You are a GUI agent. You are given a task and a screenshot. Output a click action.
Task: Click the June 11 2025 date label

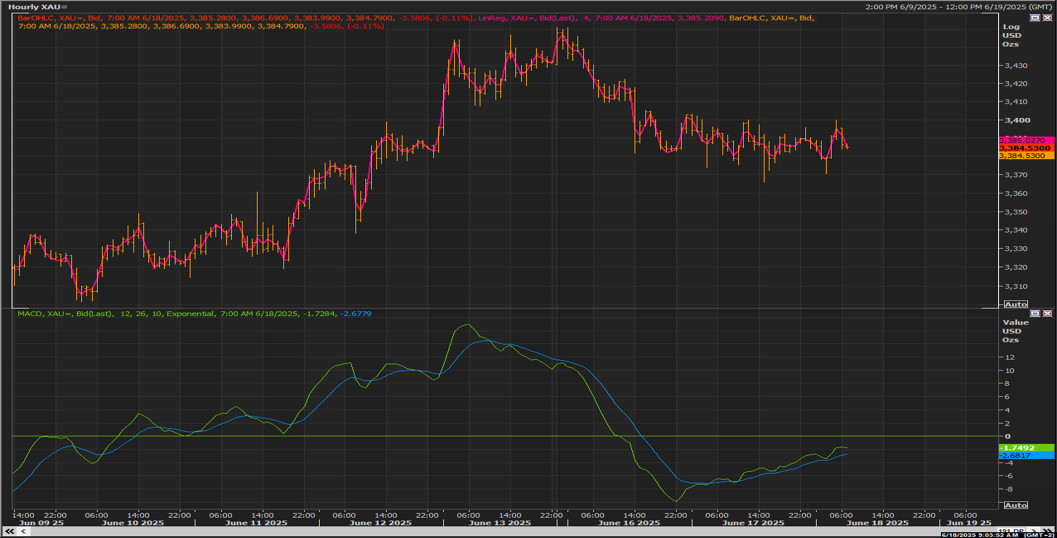[257, 522]
